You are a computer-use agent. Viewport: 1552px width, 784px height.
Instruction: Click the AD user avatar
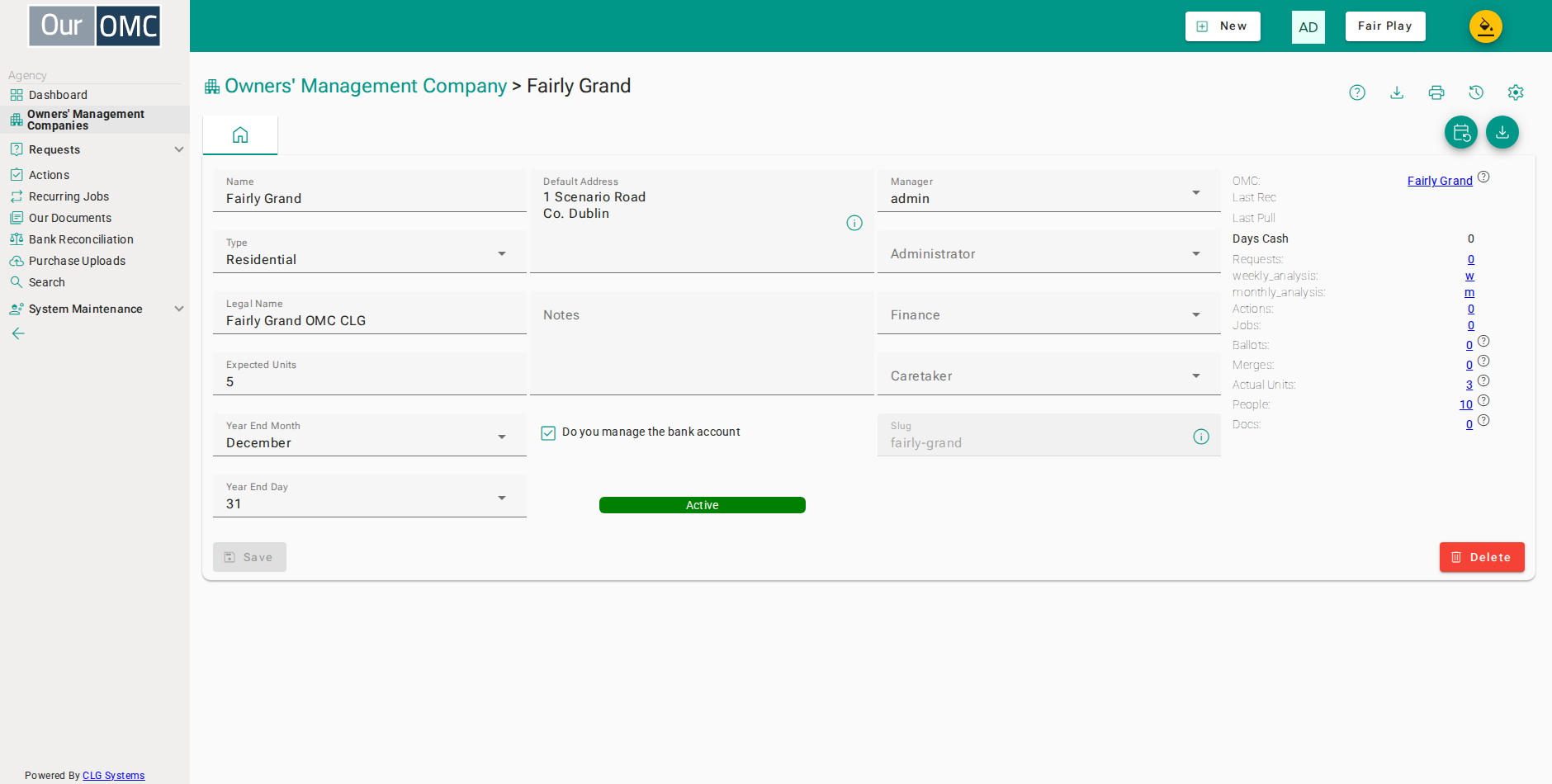click(x=1308, y=27)
